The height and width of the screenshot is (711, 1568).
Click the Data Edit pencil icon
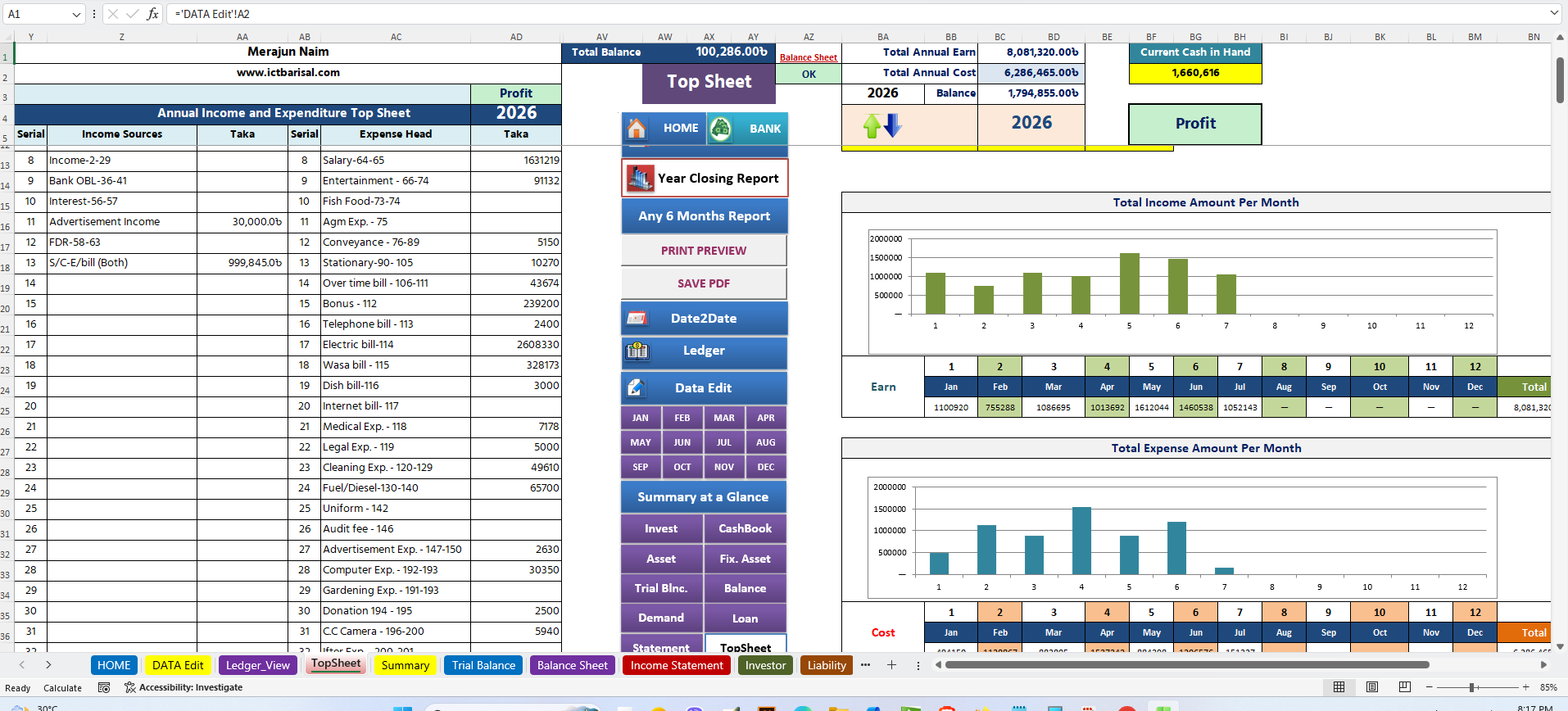[636, 387]
